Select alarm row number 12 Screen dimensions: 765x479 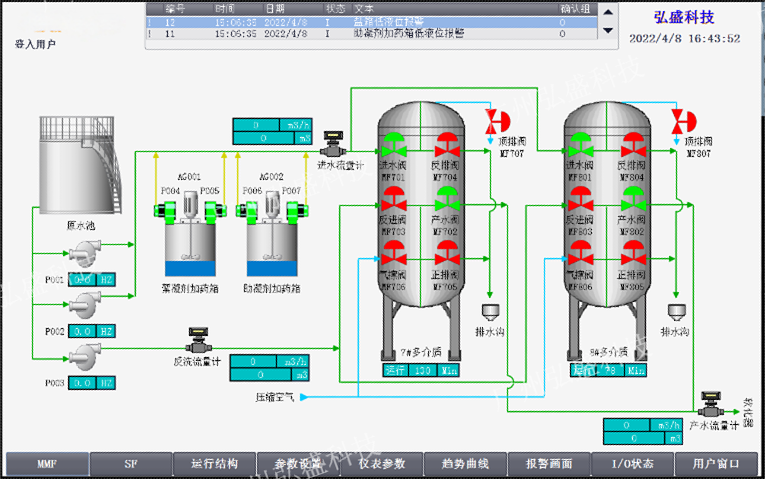371,22
